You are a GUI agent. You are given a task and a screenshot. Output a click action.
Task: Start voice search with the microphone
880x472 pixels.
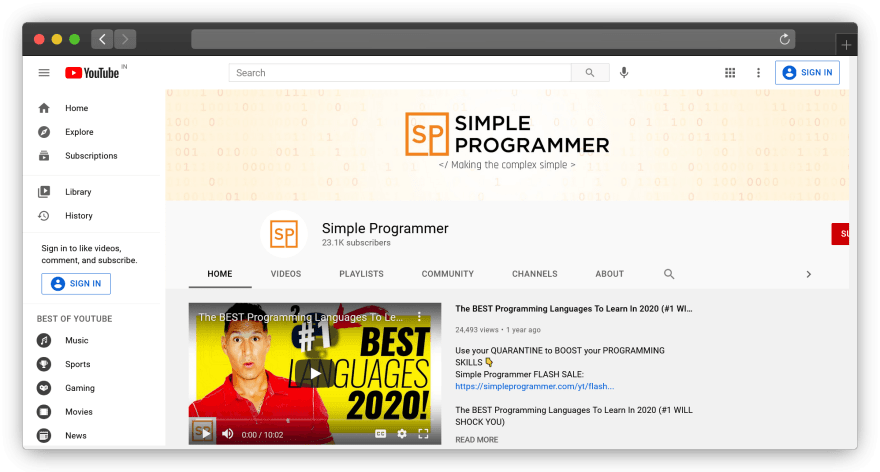[x=624, y=73]
